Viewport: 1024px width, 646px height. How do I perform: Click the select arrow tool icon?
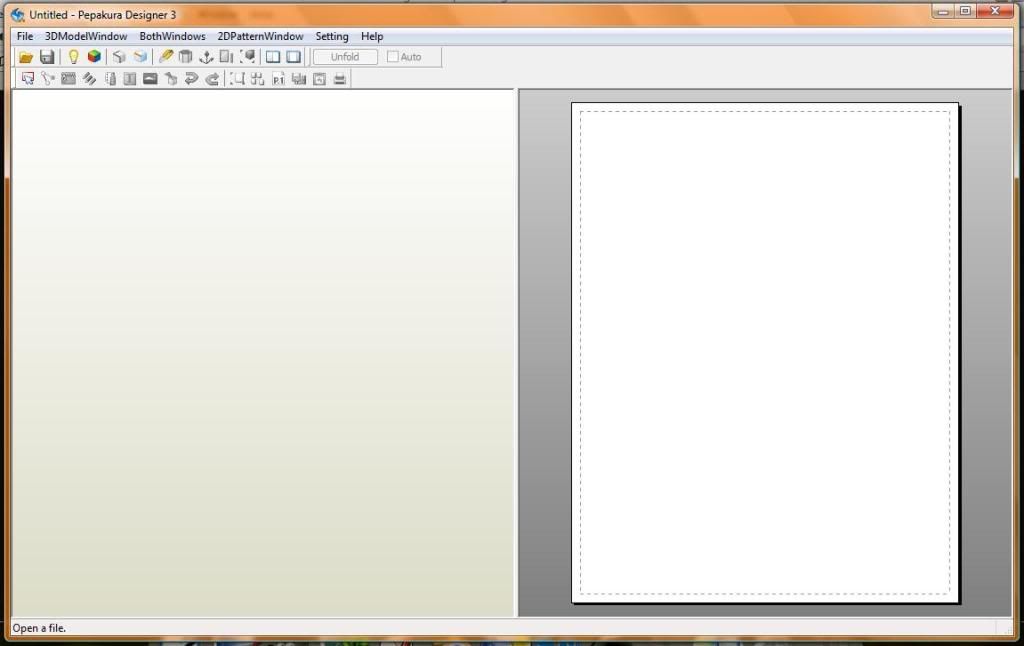(28, 79)
